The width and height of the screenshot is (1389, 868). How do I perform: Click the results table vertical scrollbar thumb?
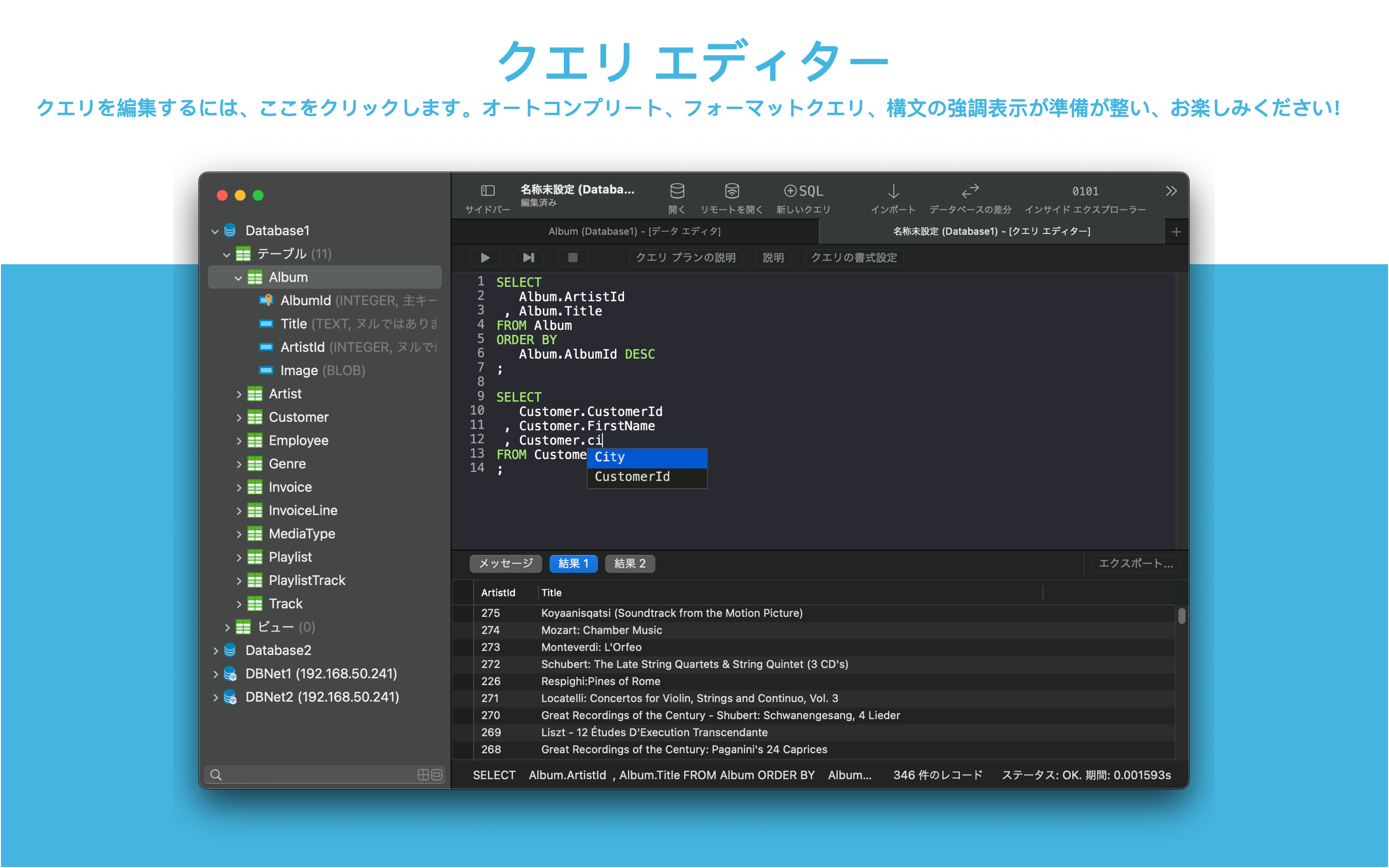1181,616
